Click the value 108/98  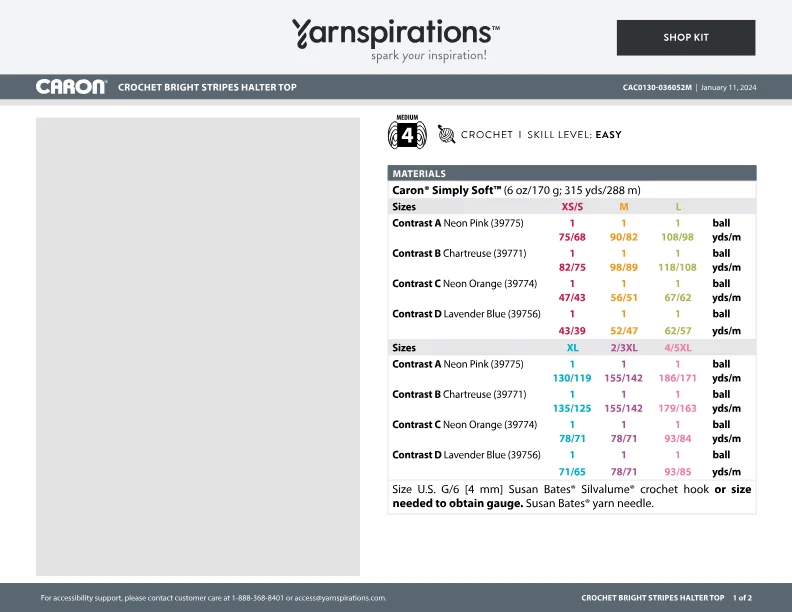[678, 237]
